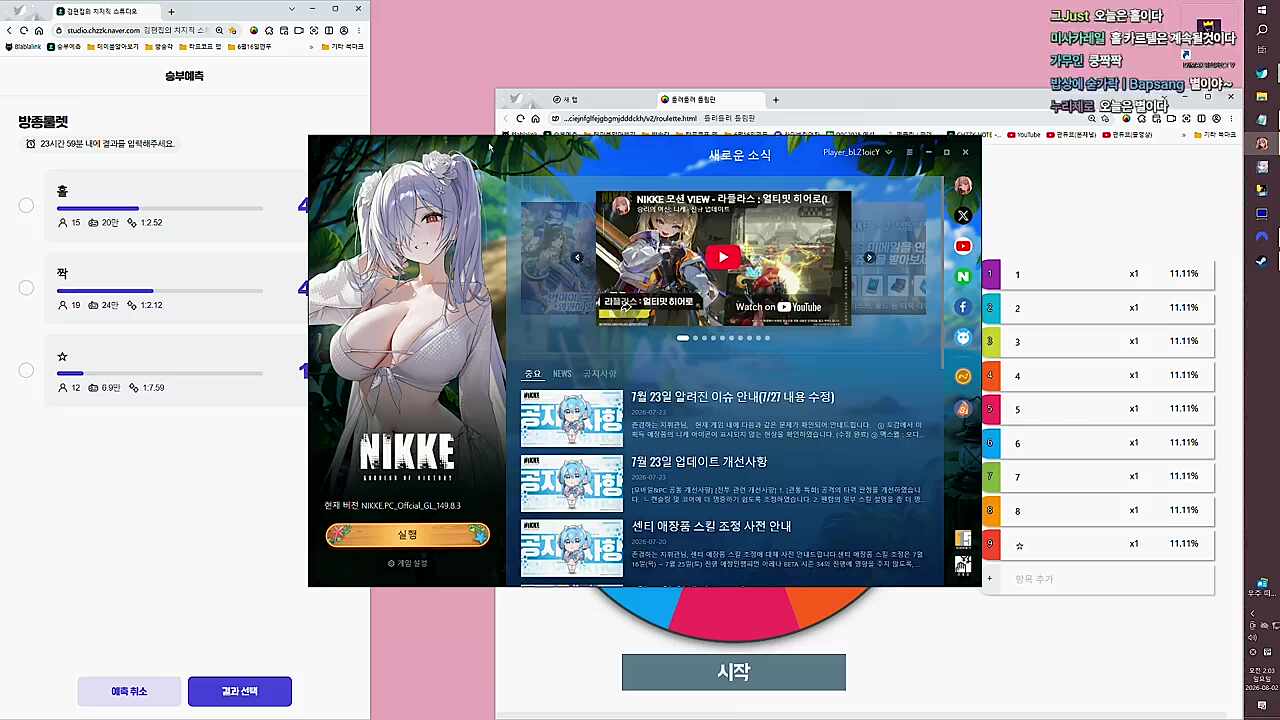Open the 기타 북마크 folder in left browser
Image resolution: width=1280 pixels, height=720 pixels.
pyautogui.click(x=343, y=47)
